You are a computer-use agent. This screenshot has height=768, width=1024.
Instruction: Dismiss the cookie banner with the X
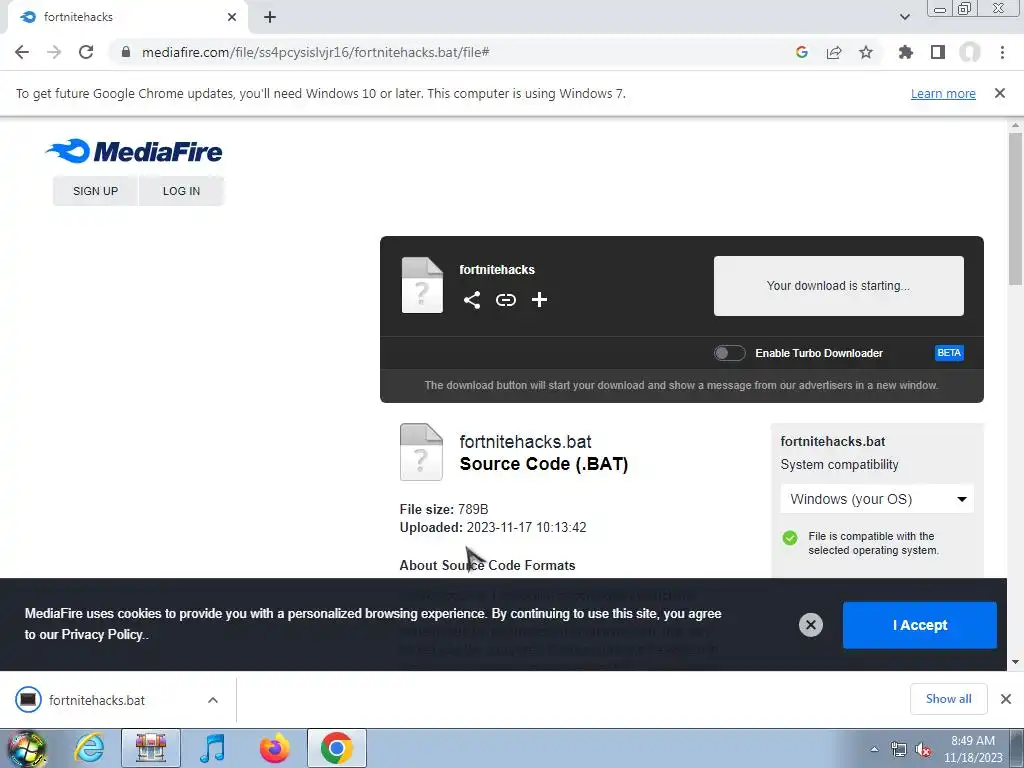click(810, 625)
